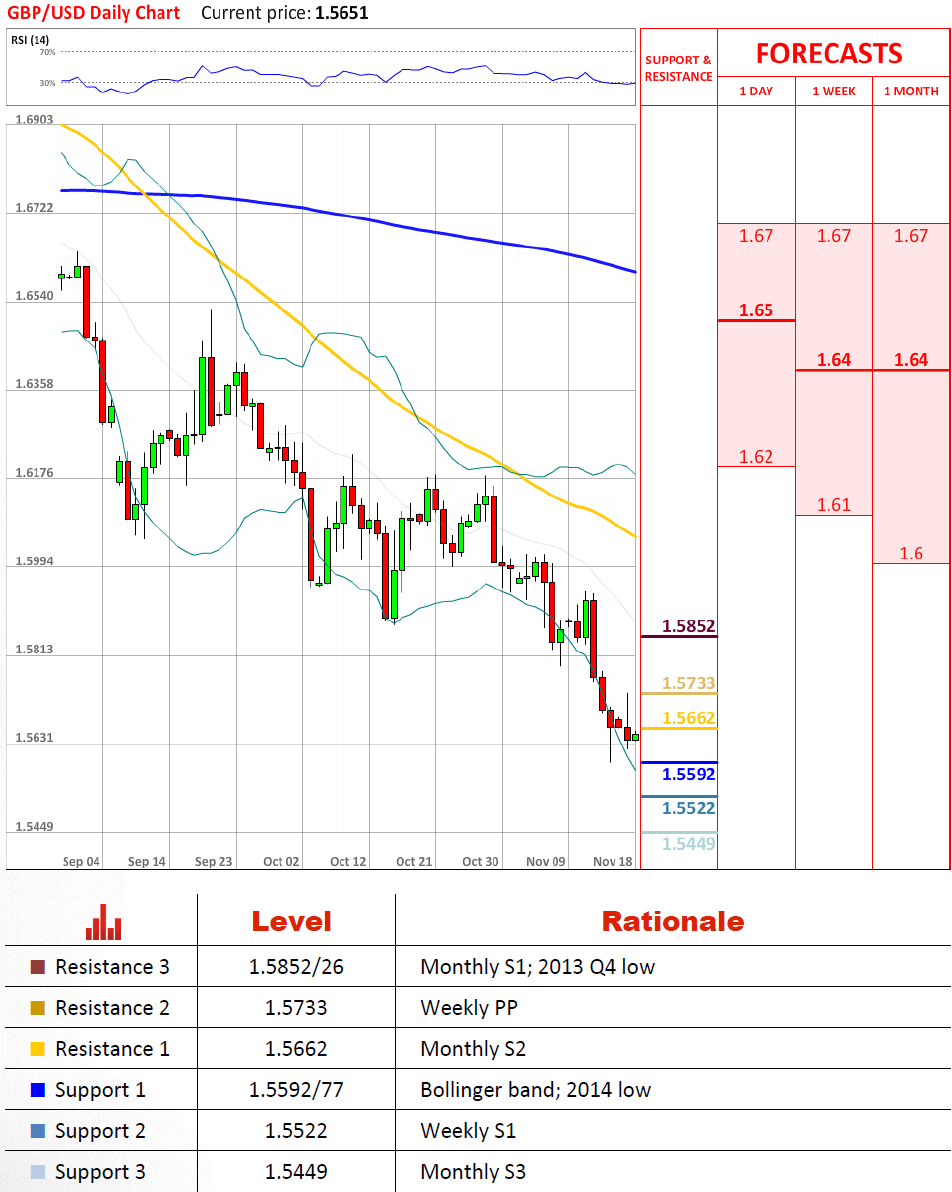Click the 1.5852/26 level cell
The width and height of the screenshot is (952, 1192).
[x=296, y=967]
